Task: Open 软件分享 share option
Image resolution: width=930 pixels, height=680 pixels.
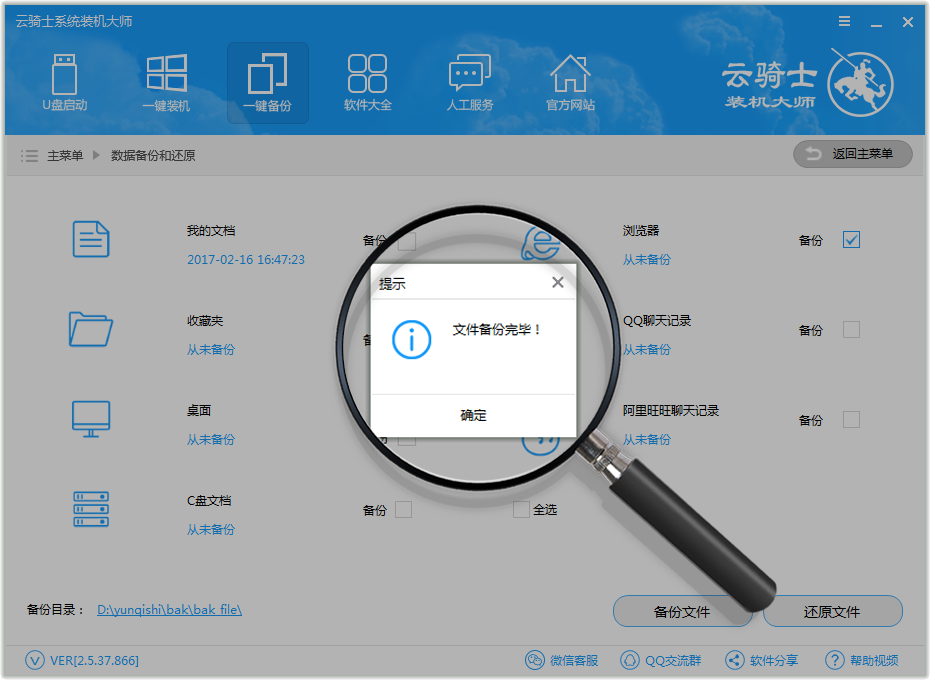Action: [x=762, y=660]
